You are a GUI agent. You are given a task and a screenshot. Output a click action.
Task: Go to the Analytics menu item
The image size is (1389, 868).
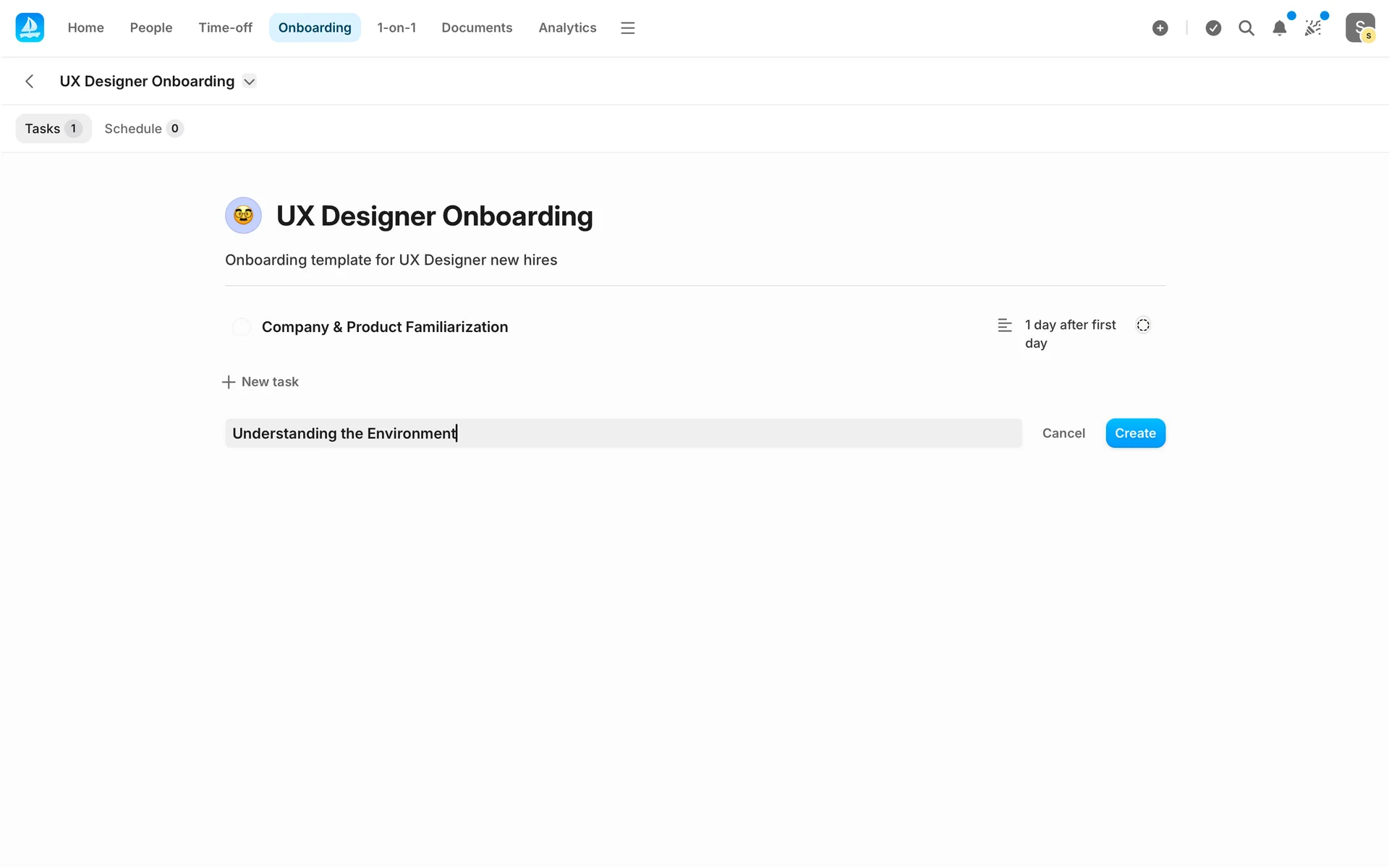[567, 28]
